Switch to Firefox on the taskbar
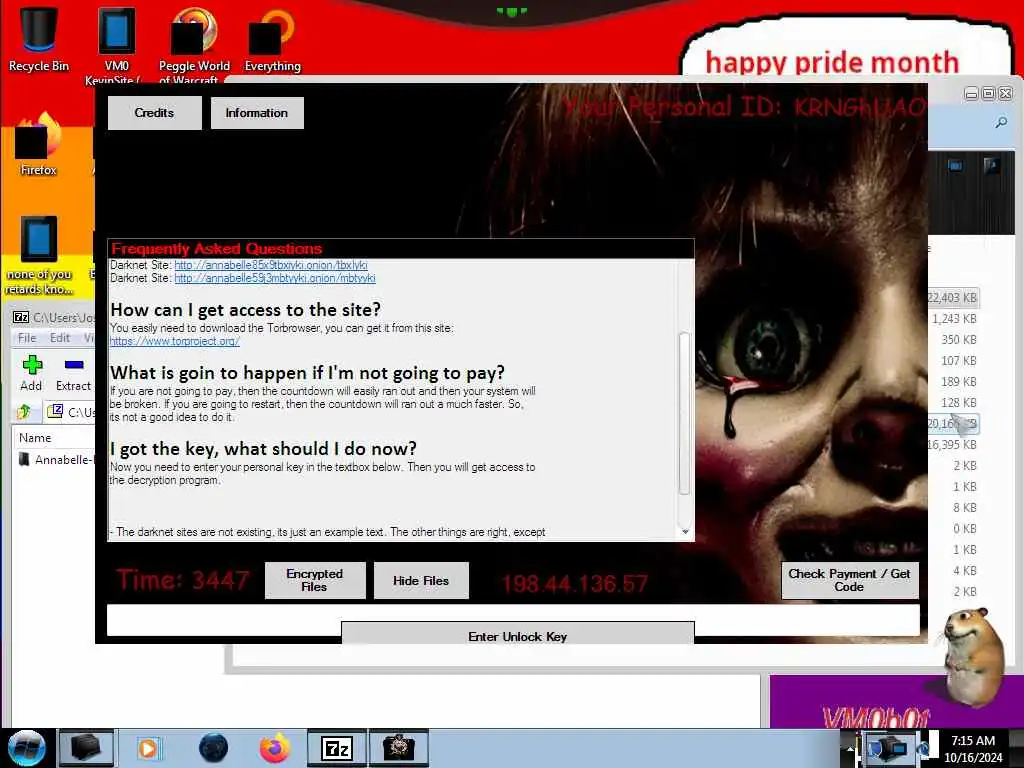The image size is (1024, 768). point(274,748)
